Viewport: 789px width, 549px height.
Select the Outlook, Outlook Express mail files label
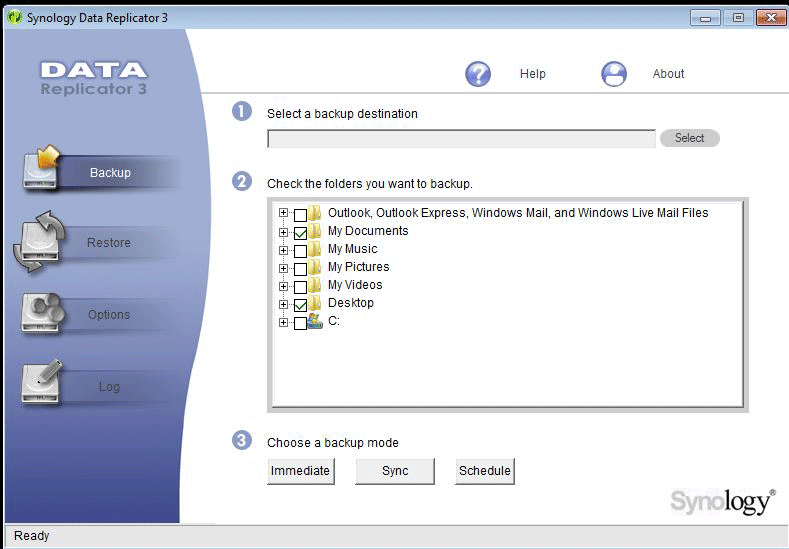[x=518, y=213]
